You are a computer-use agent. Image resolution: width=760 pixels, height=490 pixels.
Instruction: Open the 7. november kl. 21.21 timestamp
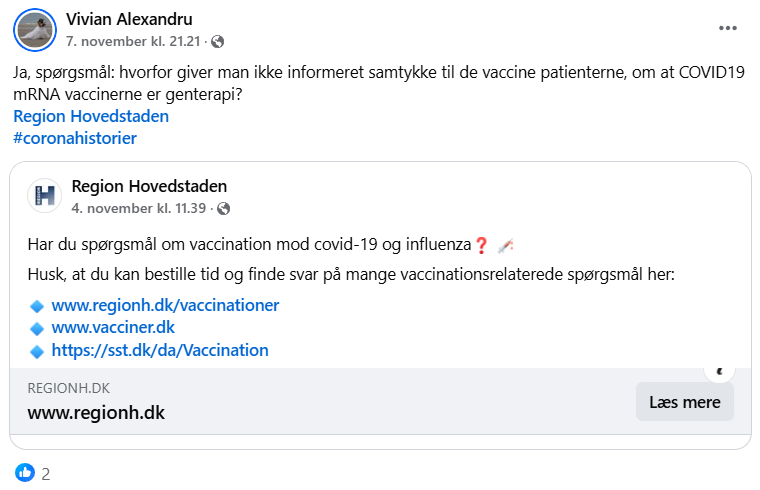(133, 42)
